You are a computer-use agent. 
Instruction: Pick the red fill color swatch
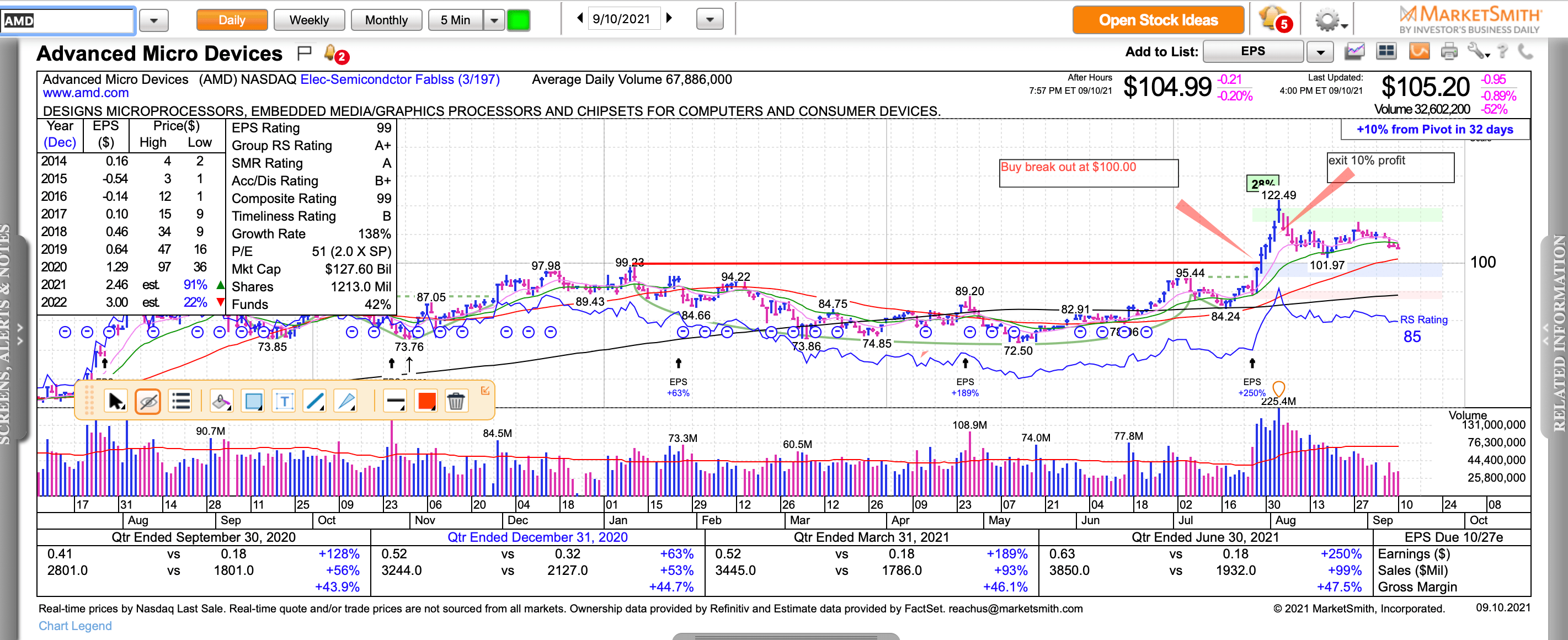click(x=426, y=401)
